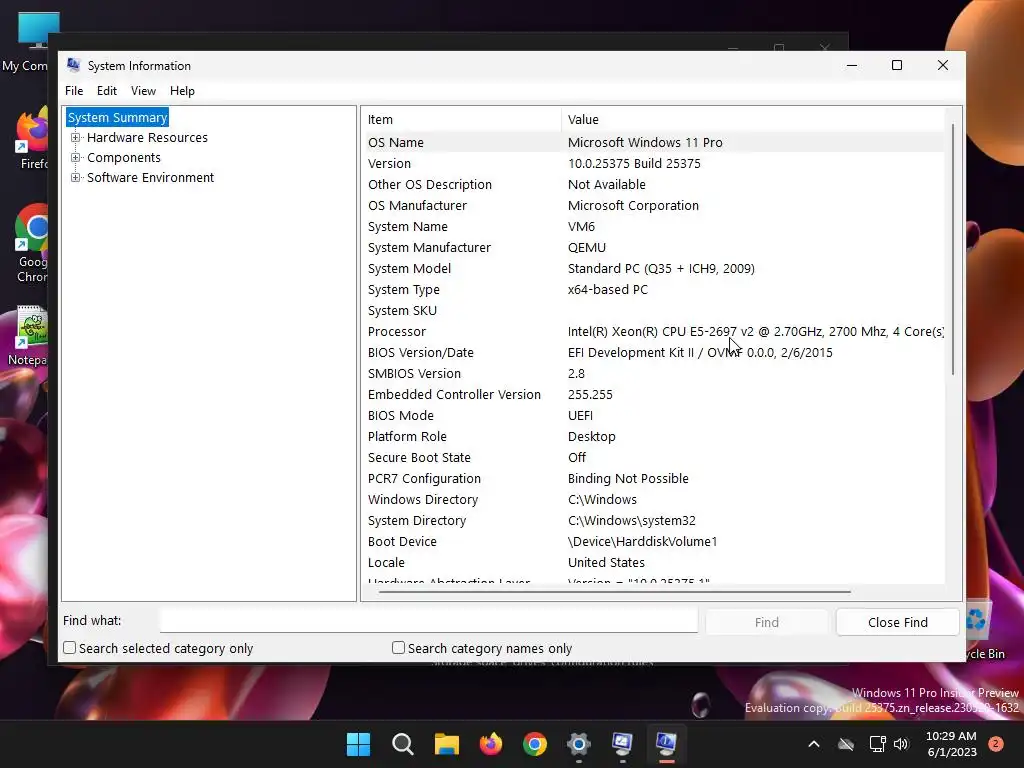
Task: Select the Secure Boot State row
Action: (654, 457)
